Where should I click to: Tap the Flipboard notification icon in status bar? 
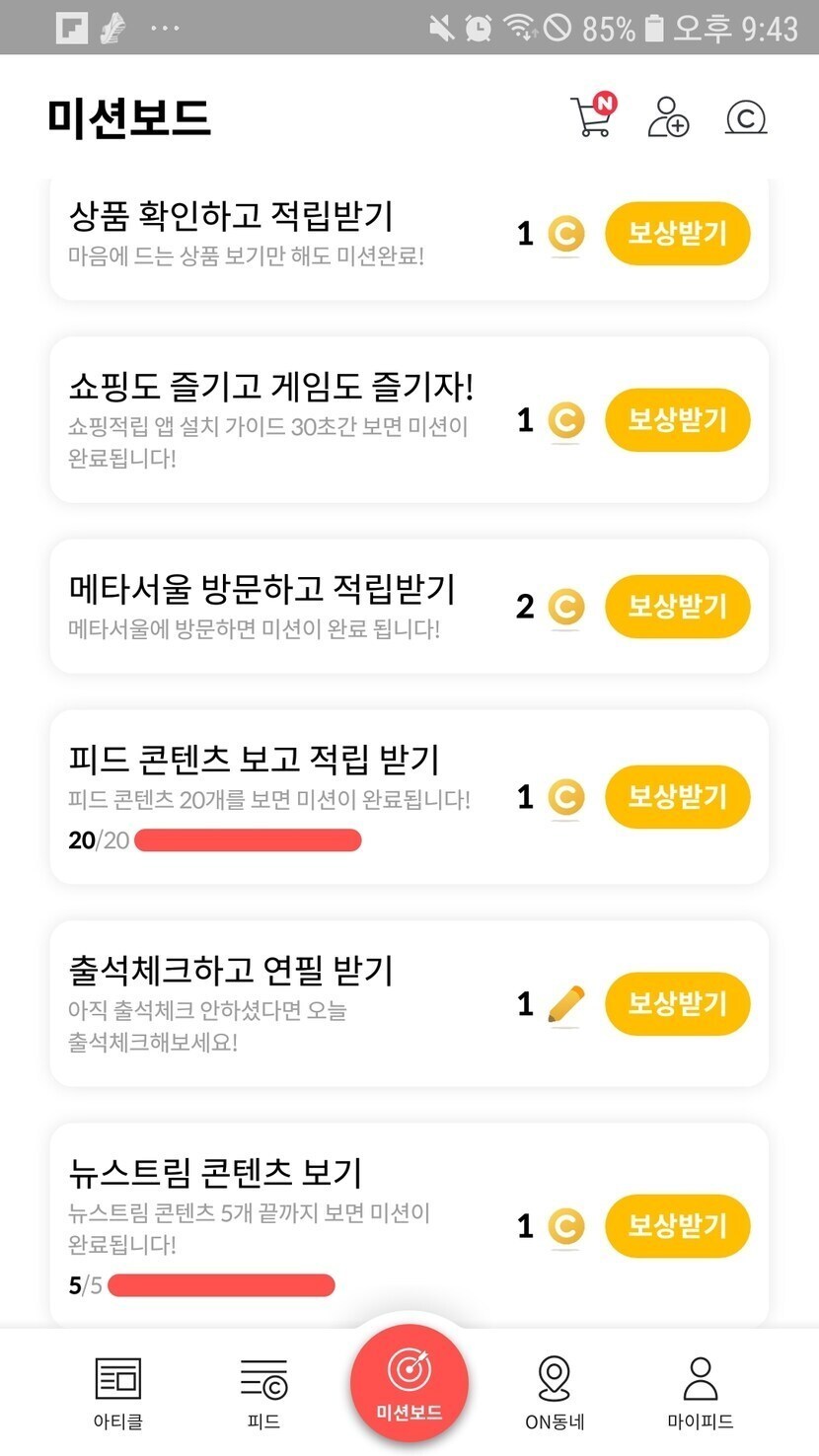click(x=72, y=27)
